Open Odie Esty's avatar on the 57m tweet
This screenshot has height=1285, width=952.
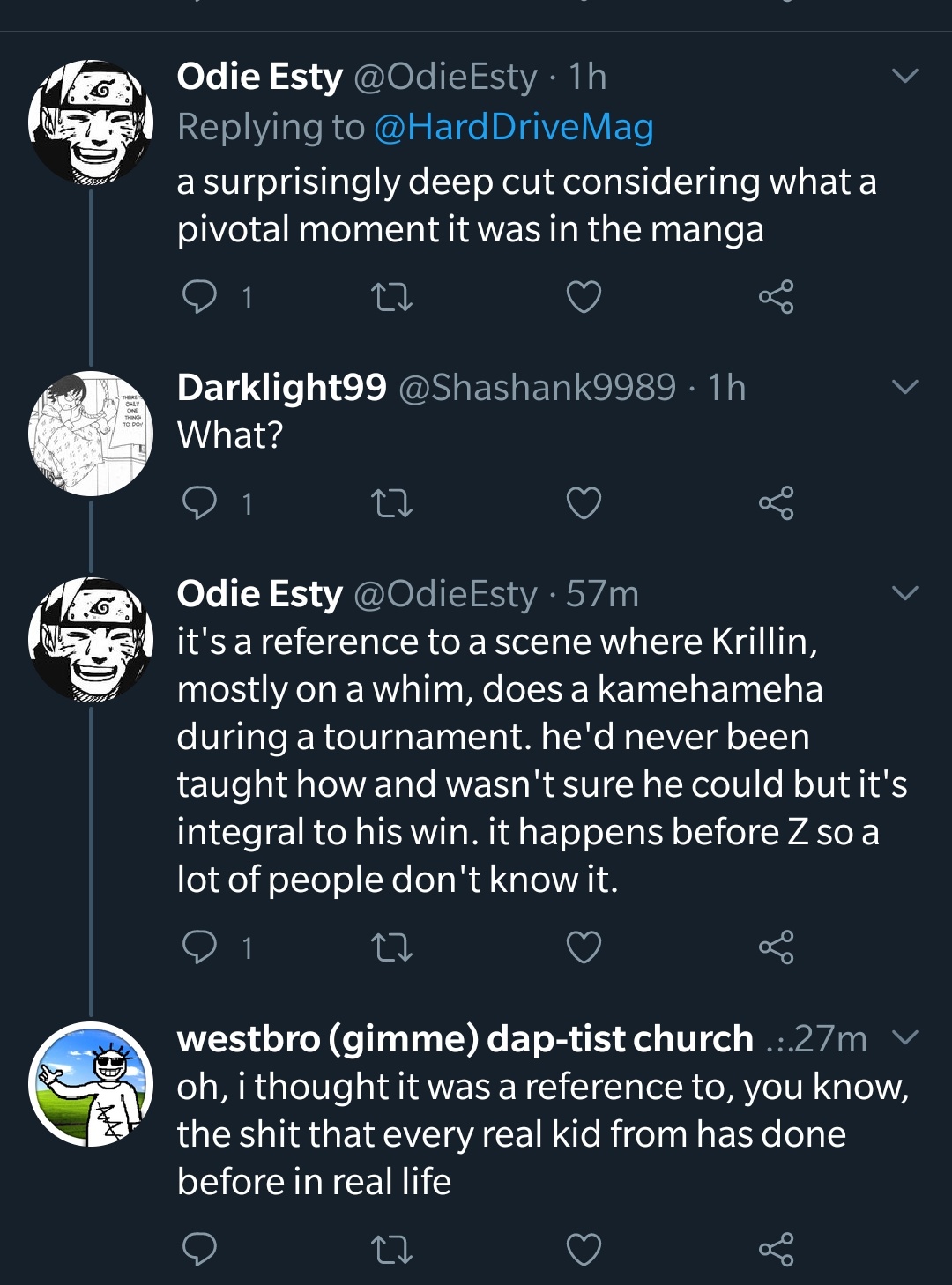(x=91, y=640)
